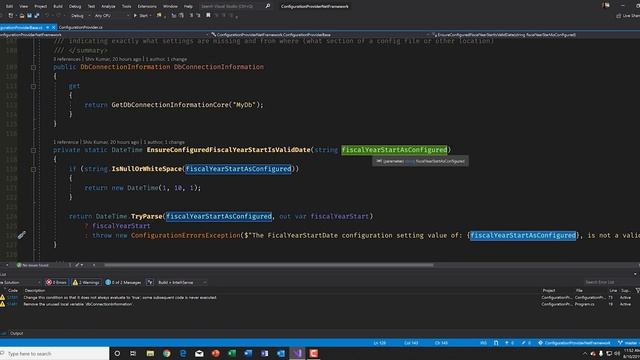The width and height of the screenshot is (640, 360).
Task: Open Microsoft Edge from the taskbar
Action: pyautogui.click(x=183, y=353)
